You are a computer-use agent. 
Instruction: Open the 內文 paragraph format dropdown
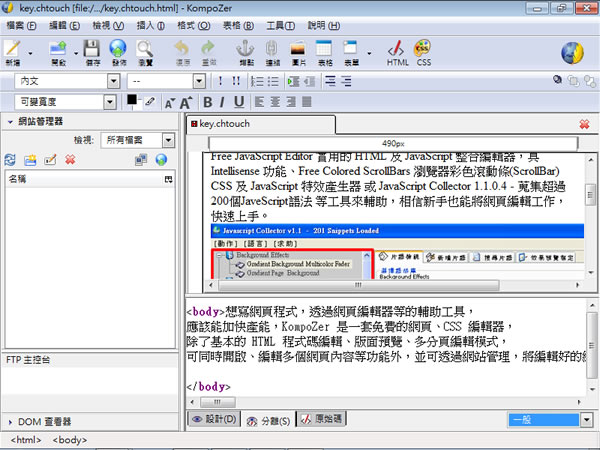pos(70,80)
